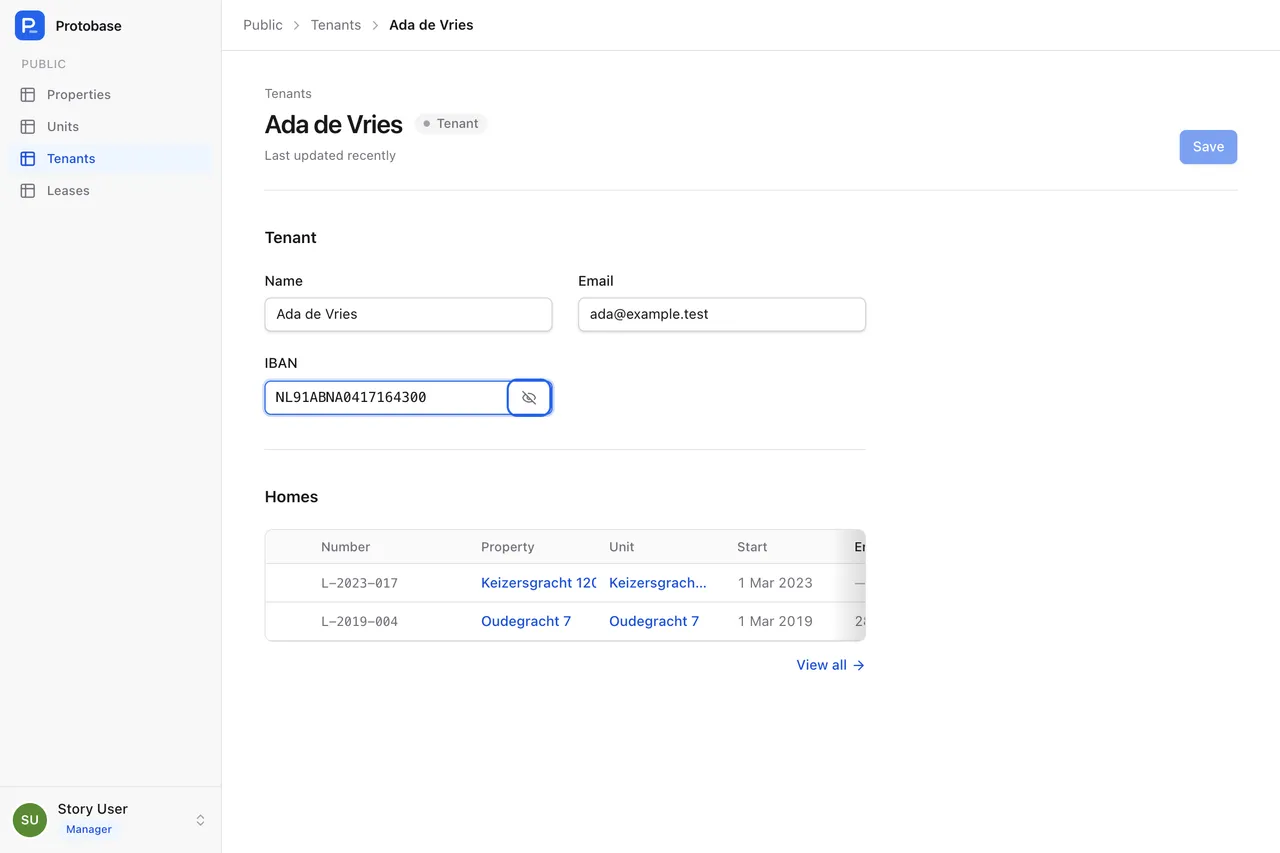Click the Save button
The image size is (1280, 853).
pyautogui.click(x=1208, y=147)
